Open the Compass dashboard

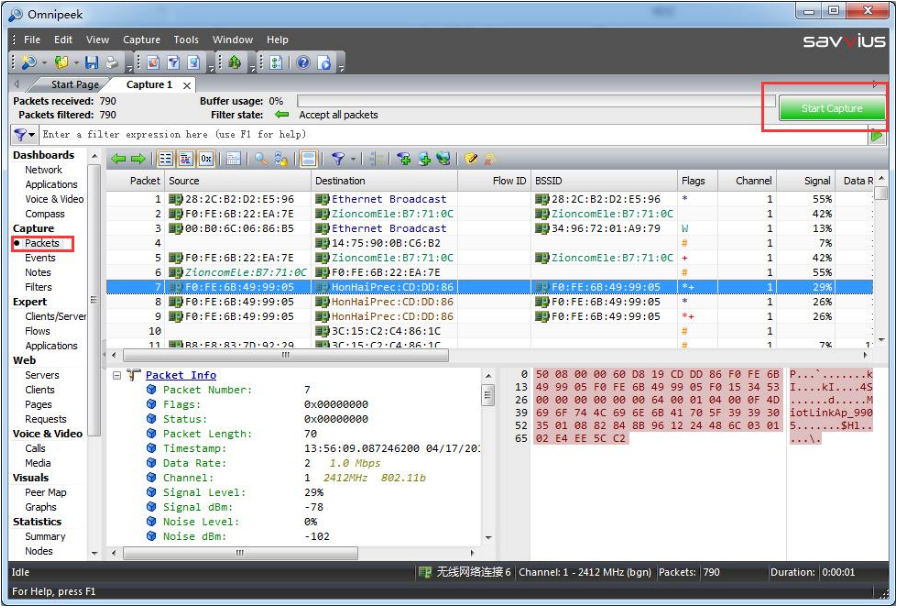[x=45, y=214]
